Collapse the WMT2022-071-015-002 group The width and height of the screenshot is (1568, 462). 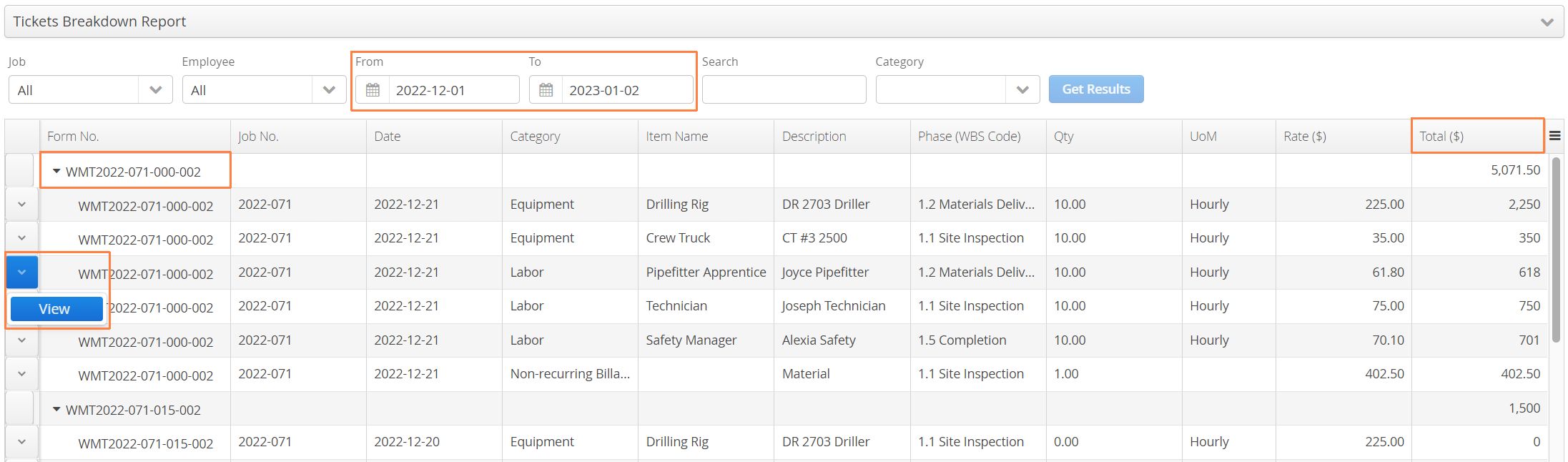pyautogui.click(x=56, y=409)
